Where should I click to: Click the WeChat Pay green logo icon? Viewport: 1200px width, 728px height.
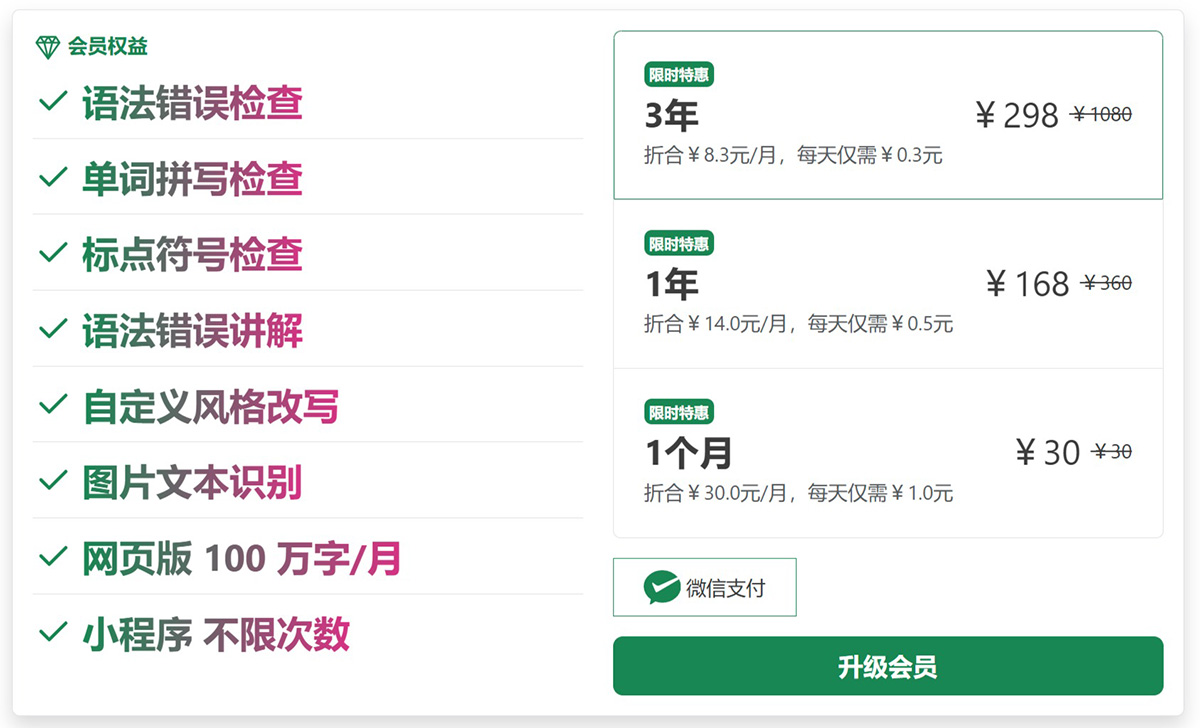[x=659, y=588]
